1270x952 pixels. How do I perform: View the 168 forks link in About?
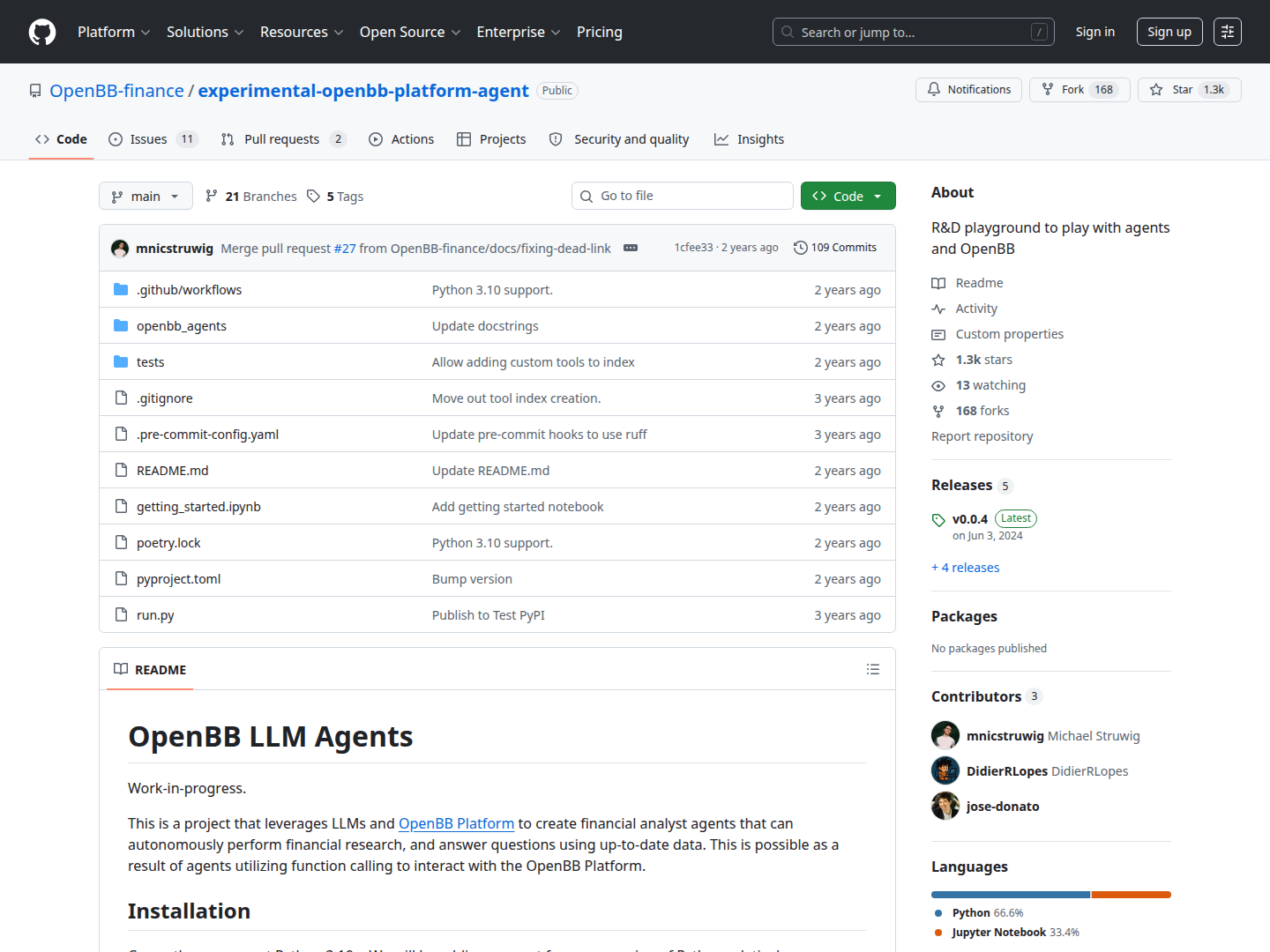pos(970,411)
